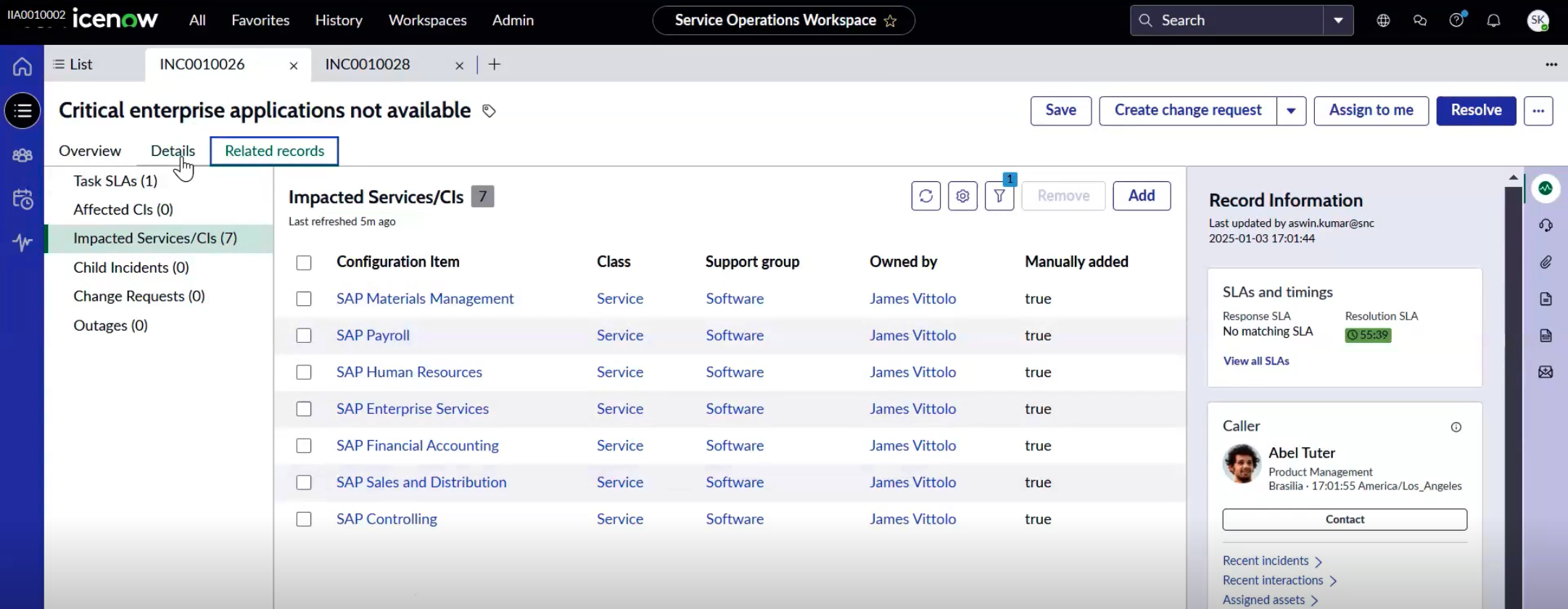Select Child Incidents (0) related list
1568x609 pixels.
tap(131, 268)
